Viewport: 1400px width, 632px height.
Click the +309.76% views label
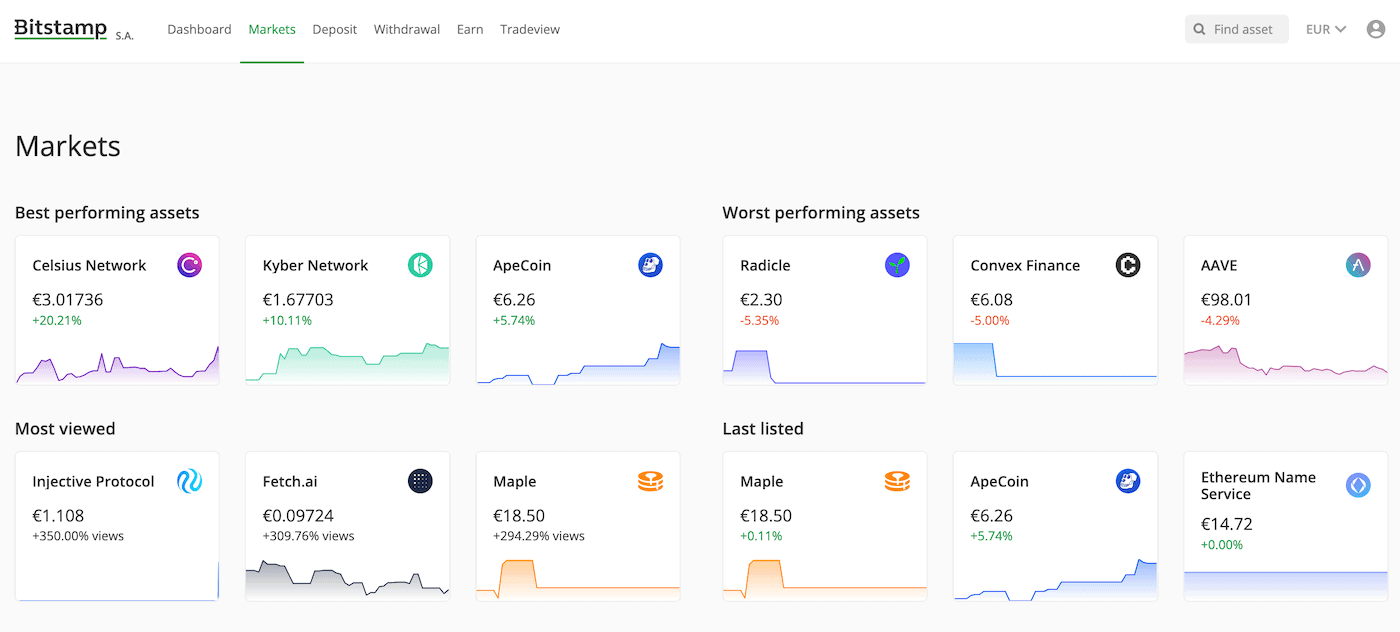309,536
